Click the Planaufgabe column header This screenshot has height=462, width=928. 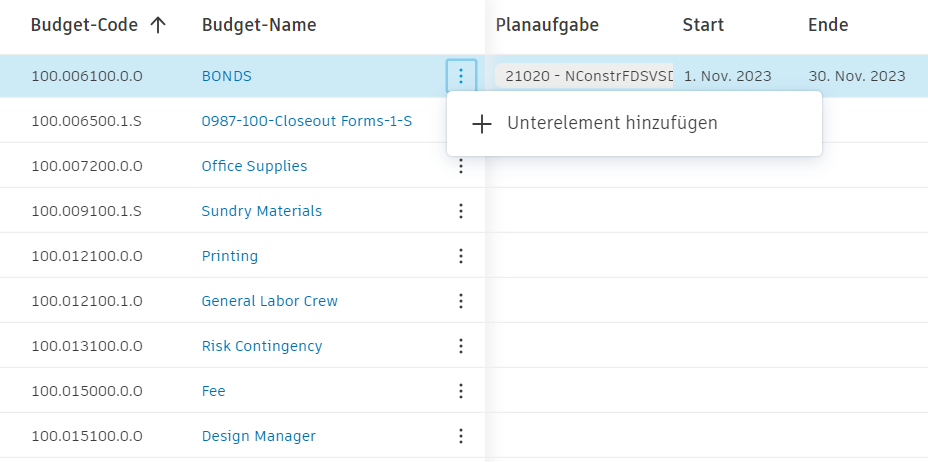547,25
